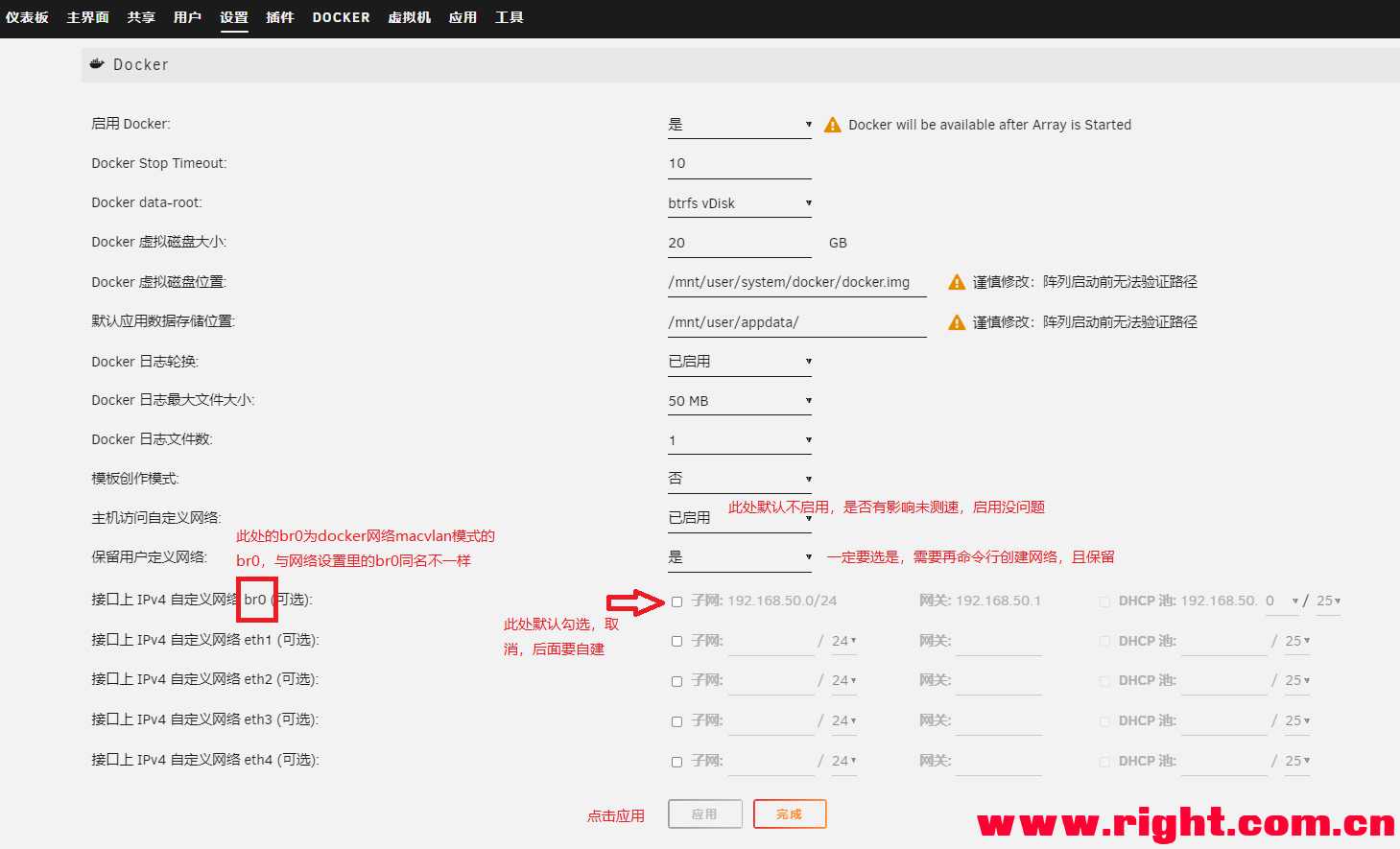Image resolution: width=1400 pixels, height=849 pixels.
Task: Click the Docker Stop Timeout field
Action: coord(740,164)
